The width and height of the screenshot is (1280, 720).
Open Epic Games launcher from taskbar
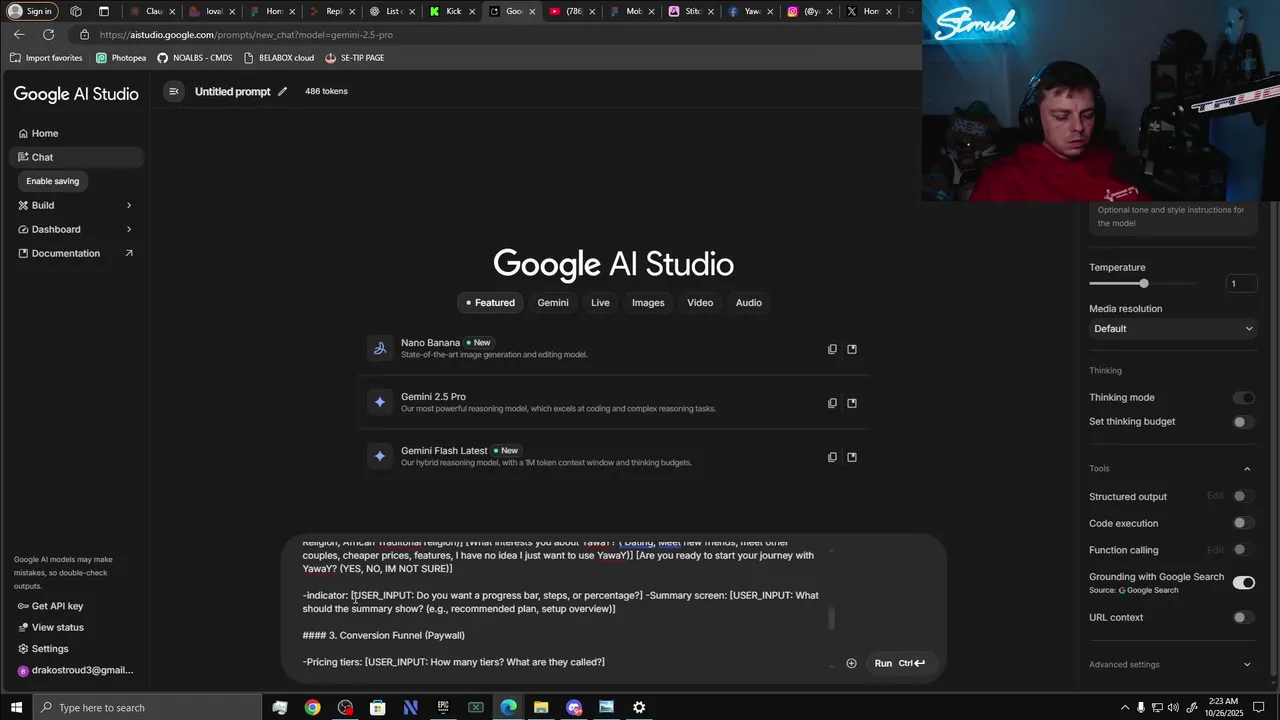[x=443, y=707]
